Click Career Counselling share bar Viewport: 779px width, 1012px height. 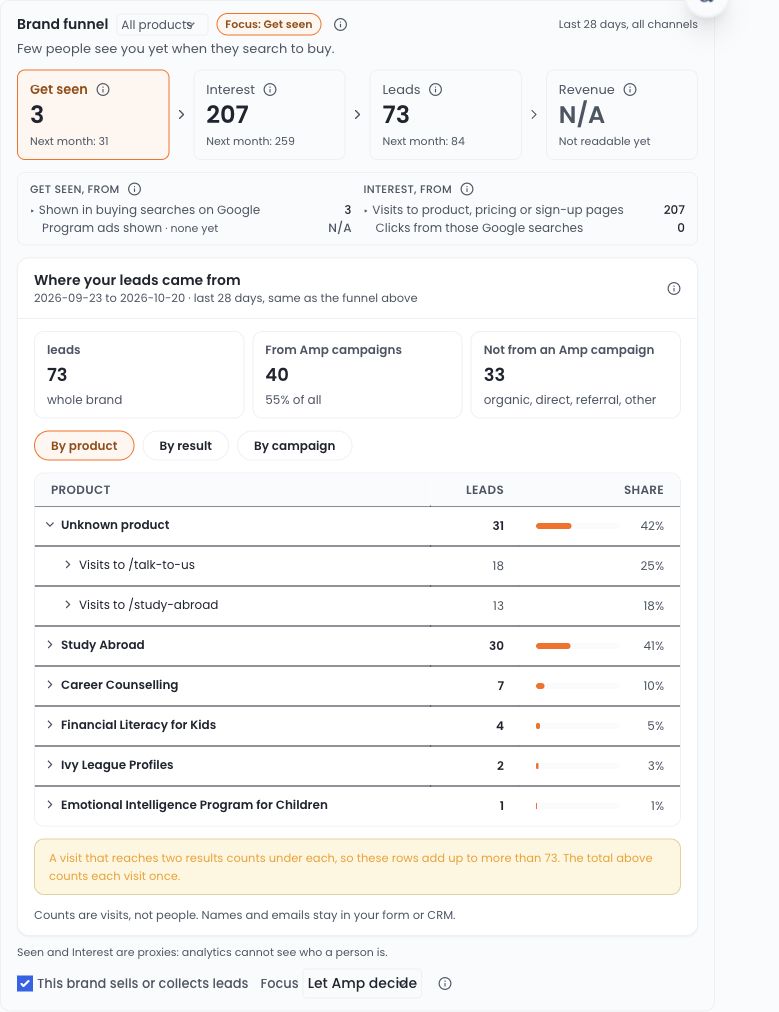pos(576,686)
